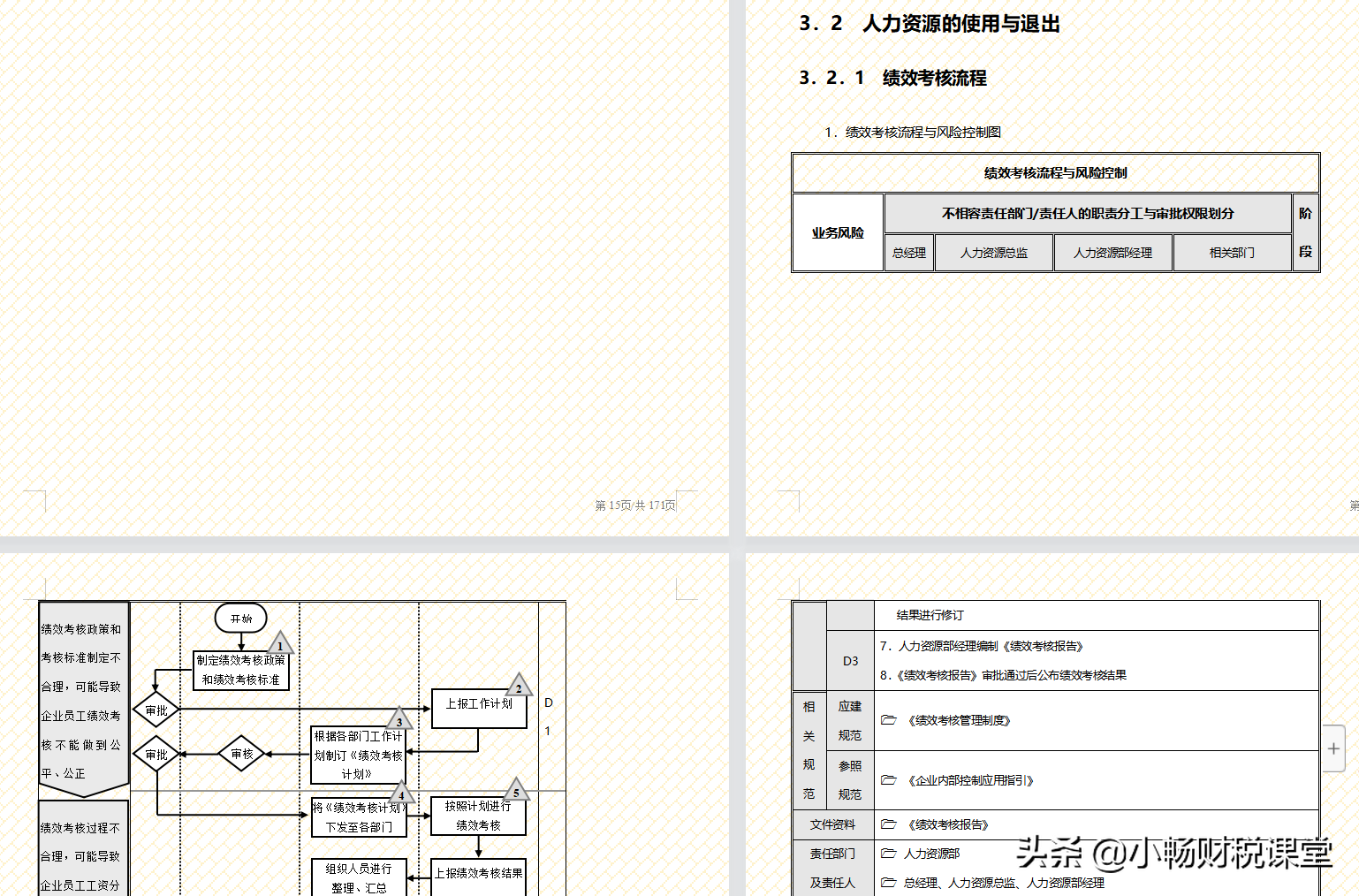Select triangle marker 3 on the 绩效考核计划 box
The height and width of the screenshot is (896, 1359).
tap(400, 721)
